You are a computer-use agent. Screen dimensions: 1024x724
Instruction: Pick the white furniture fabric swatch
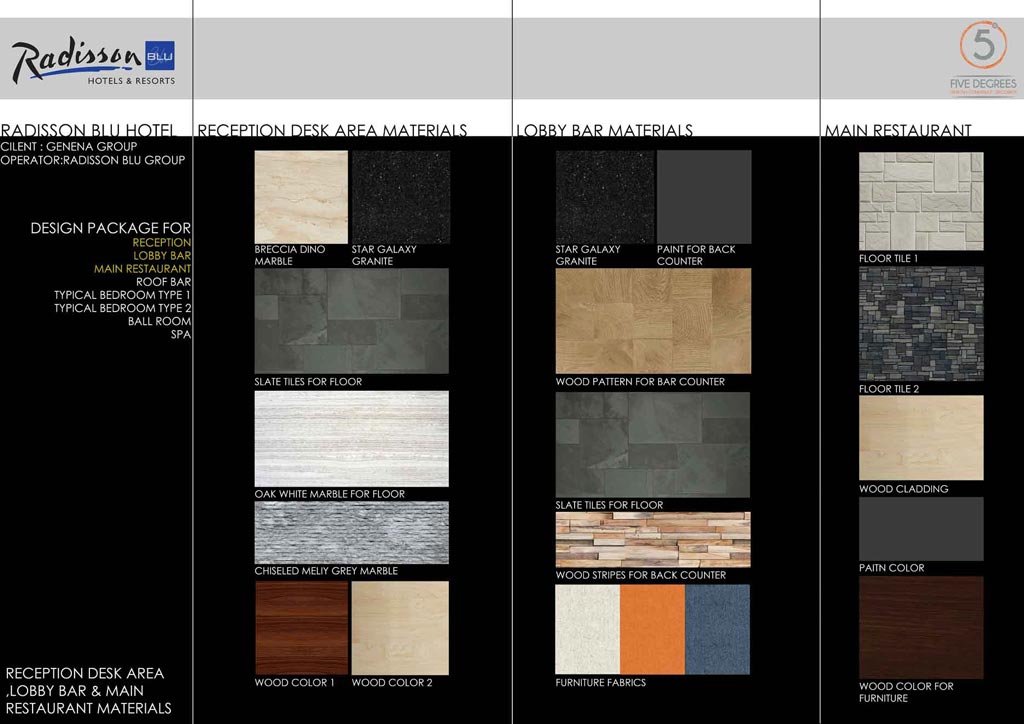(x=588, y=629)
